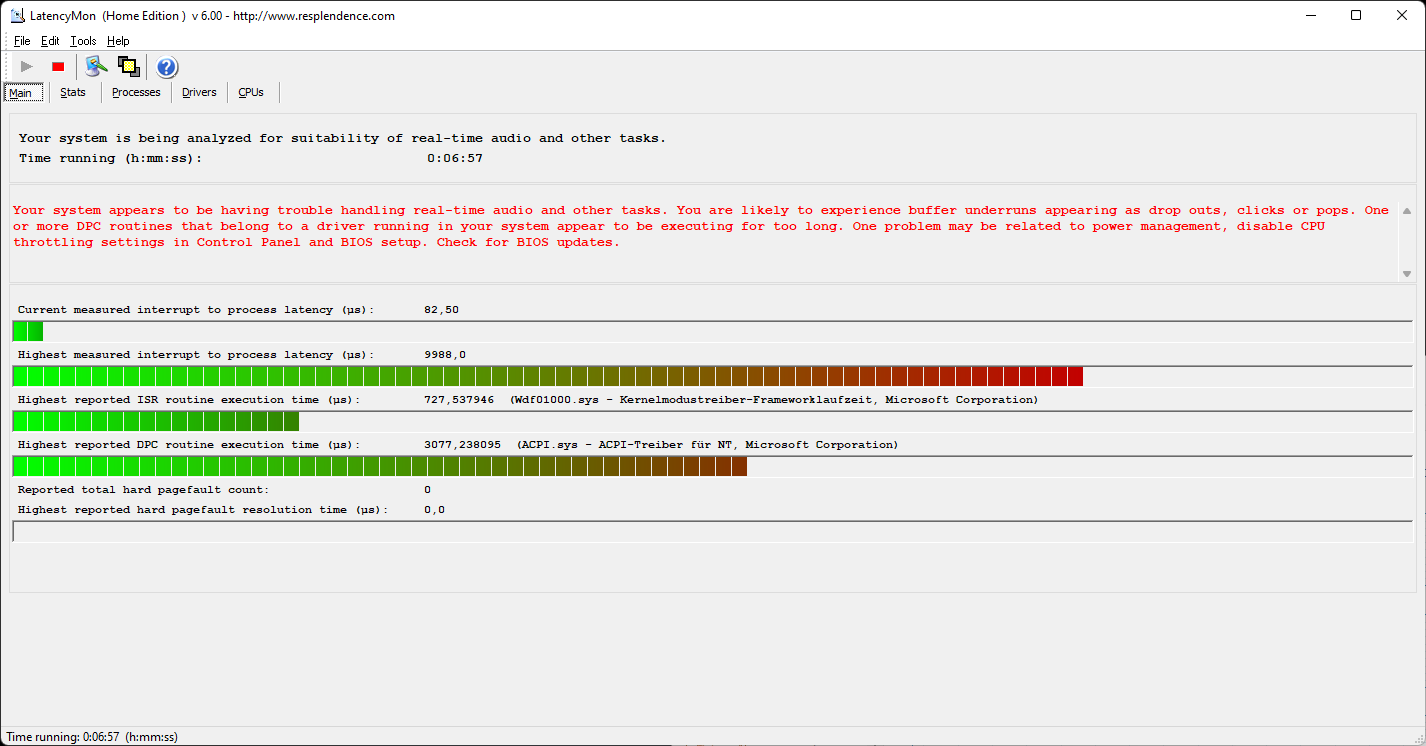The image size is (1426, 746).
Task: Open the Edit menu
Action: (x=50, y=41)
